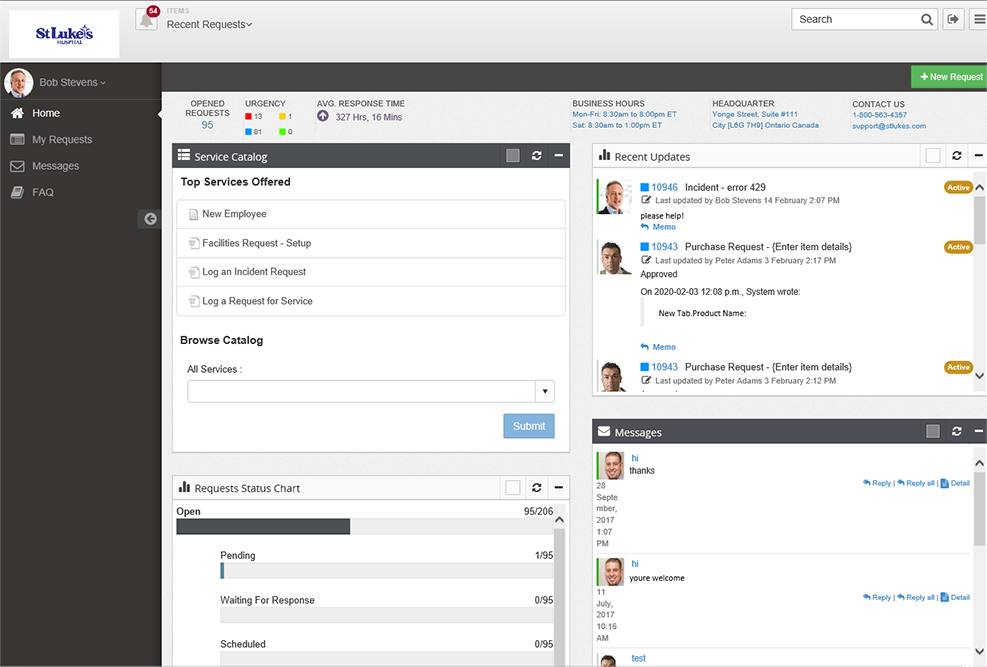Toggle the Recent Updates header checkbox
The width and height of the screenshot is (987, 667).
pos(933,155)
